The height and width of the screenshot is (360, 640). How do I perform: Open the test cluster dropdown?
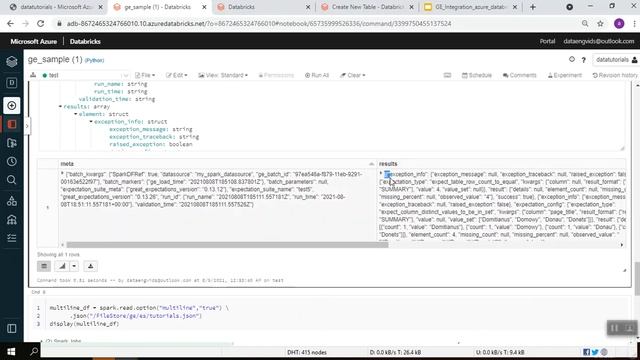[85, 75]
